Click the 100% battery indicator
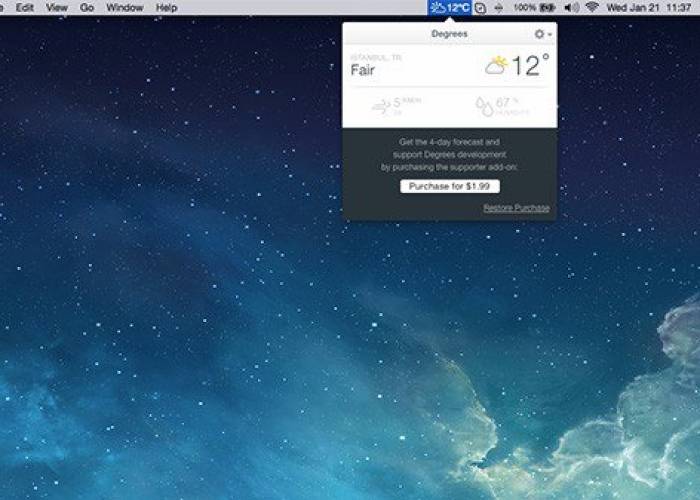This screenshot has width=700, height=500. coord(534,8)
